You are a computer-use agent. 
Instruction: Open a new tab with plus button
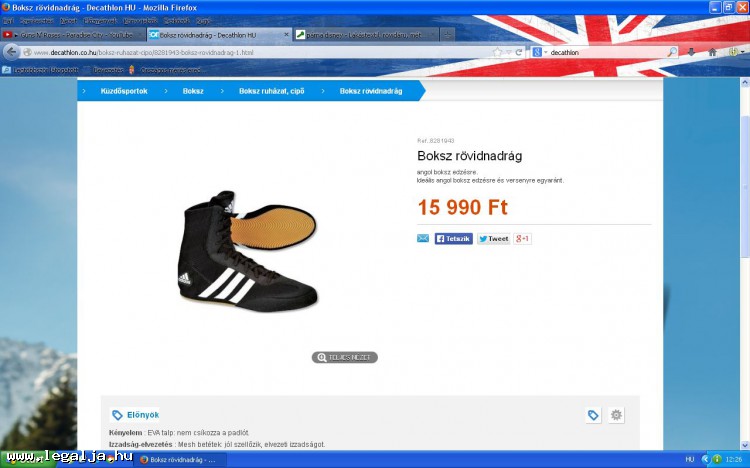(447, 35)
